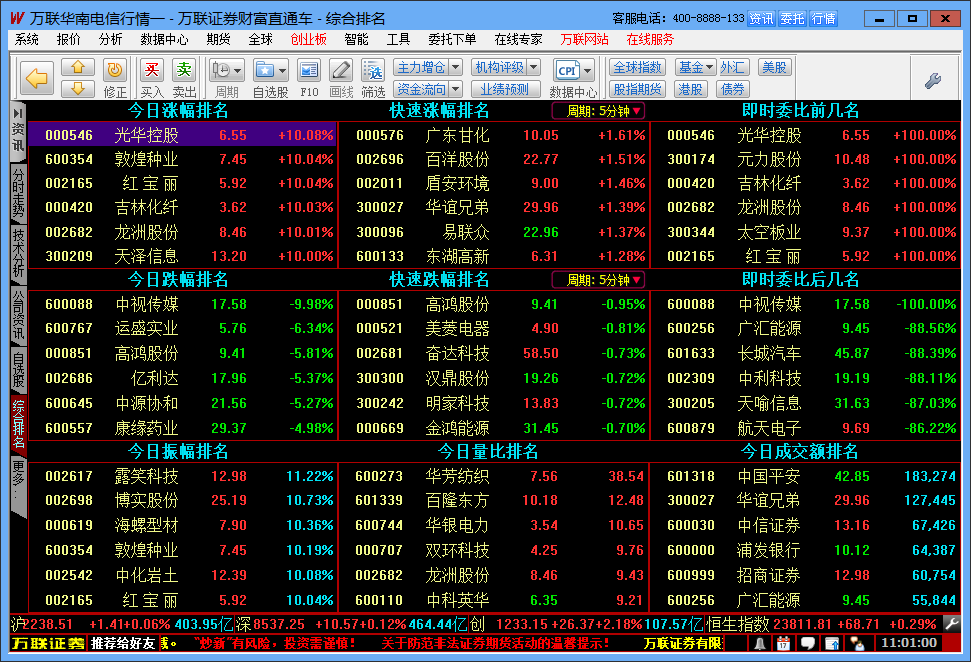Open the CPI 数据中心 icon

(567, 70)
